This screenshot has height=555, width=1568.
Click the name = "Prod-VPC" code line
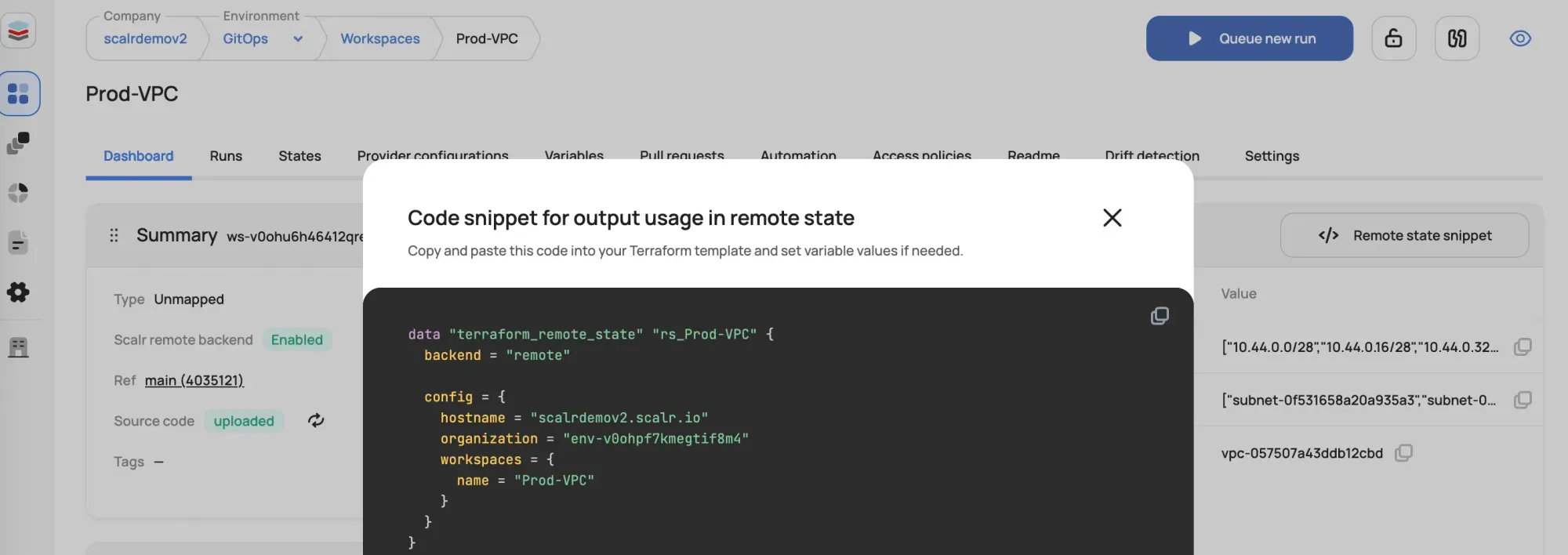pyautogui.click(x=525, y=481)
